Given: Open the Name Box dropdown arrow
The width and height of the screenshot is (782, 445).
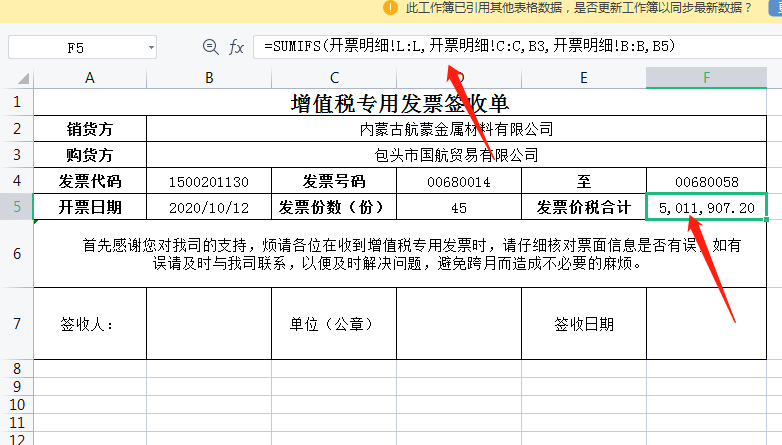Looking at the screenshot, I should (151, 48).
